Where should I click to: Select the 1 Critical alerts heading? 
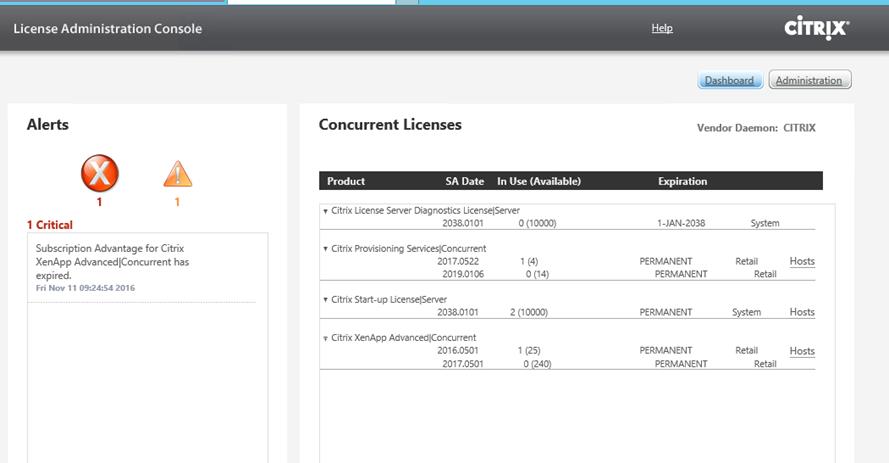(50, 225)
